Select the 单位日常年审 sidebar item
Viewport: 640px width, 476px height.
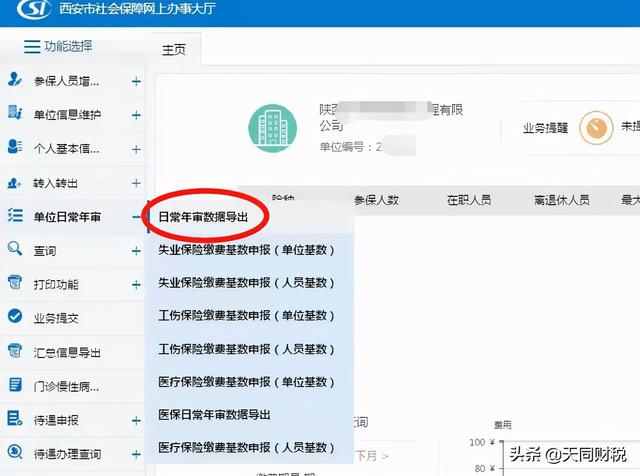(73, 217)
